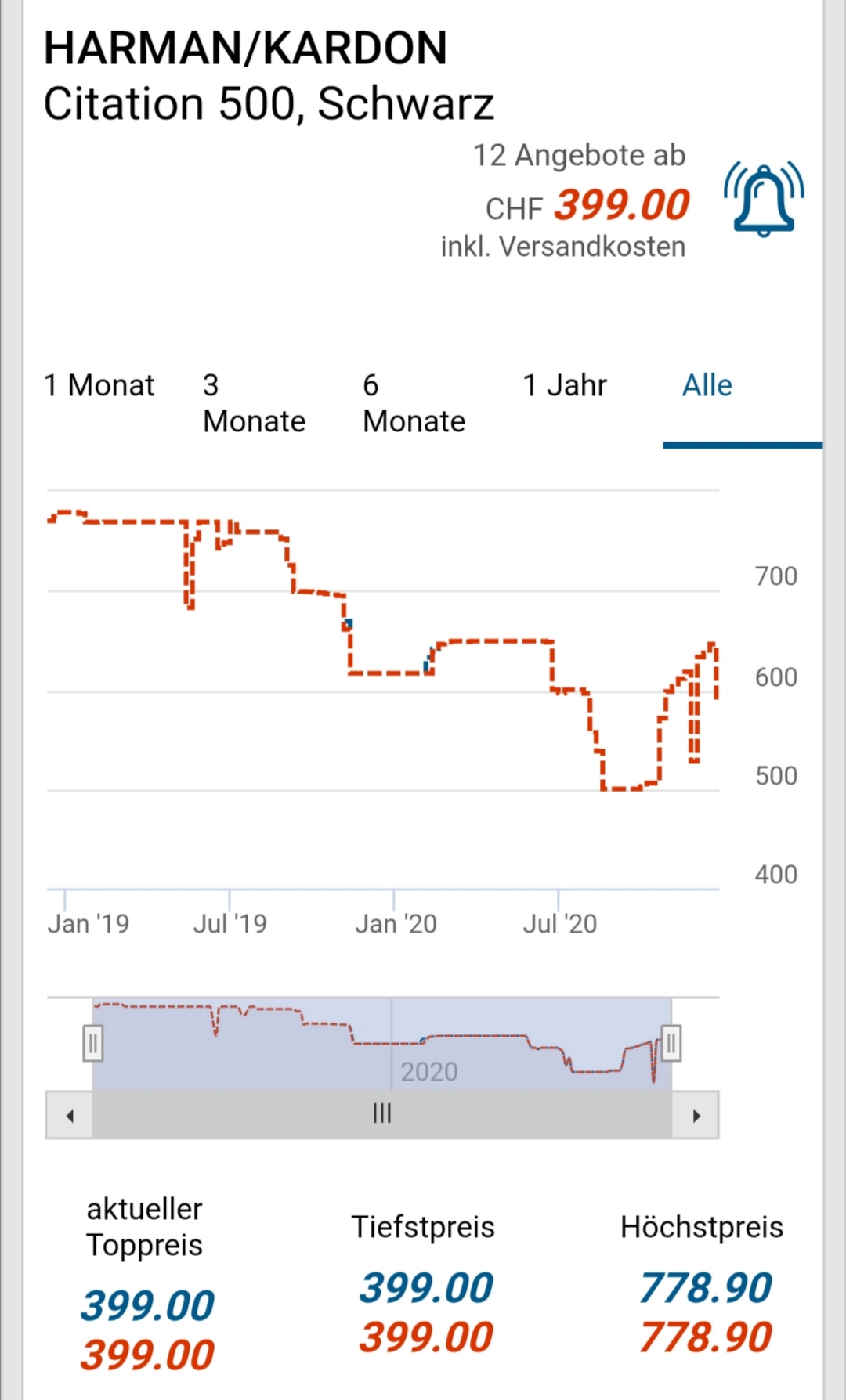Viewport: 846px width, 1400px height.
Task: Click the navigator scrollbar grip
Action: tap(381, 1113)
